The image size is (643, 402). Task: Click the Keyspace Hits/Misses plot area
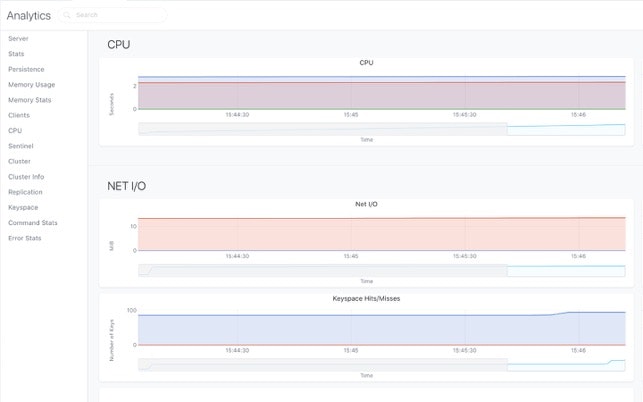pyautogui.click(x=382, y=328)
